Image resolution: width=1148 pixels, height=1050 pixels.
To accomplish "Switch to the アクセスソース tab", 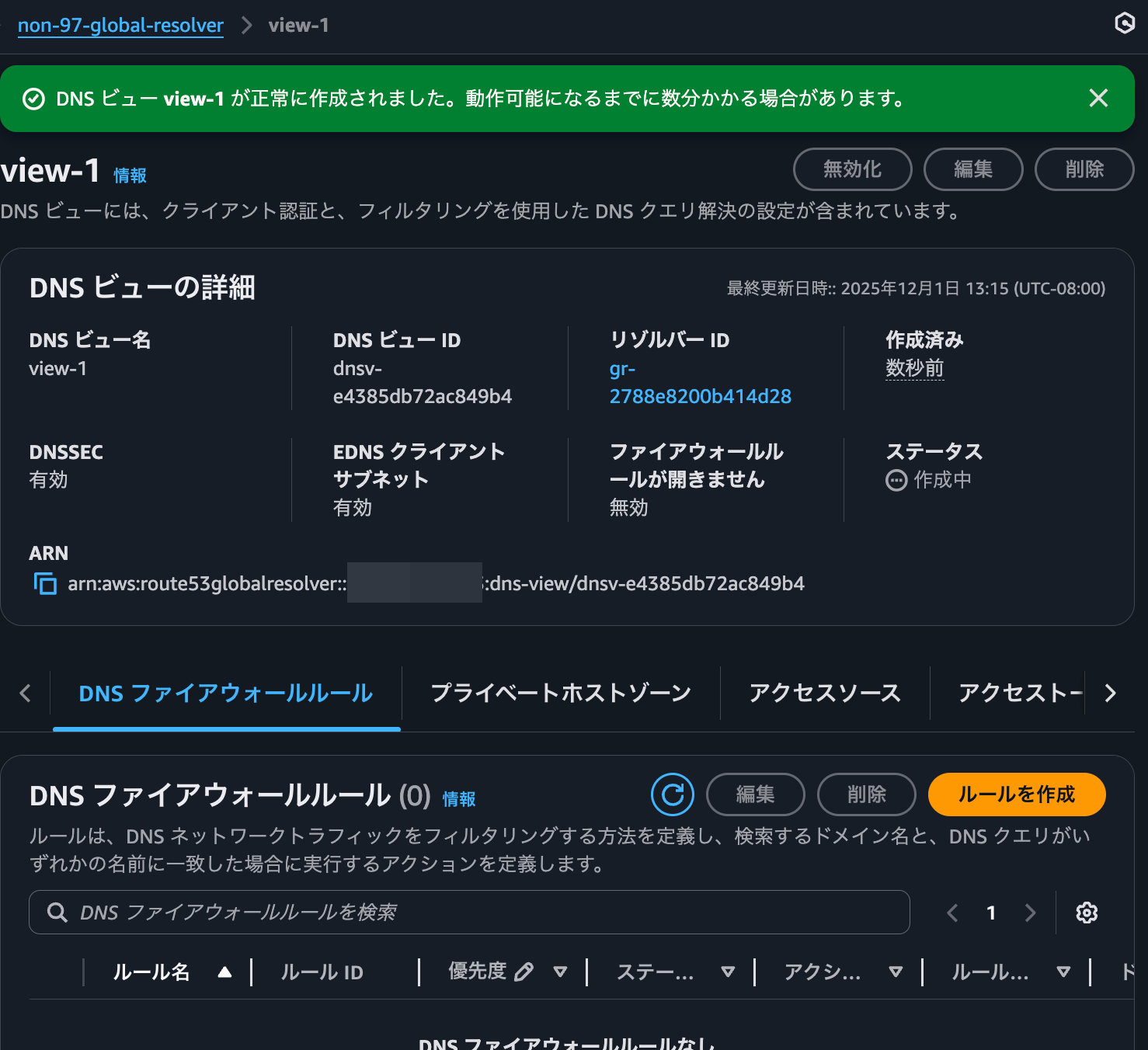I will click(825, 694).
